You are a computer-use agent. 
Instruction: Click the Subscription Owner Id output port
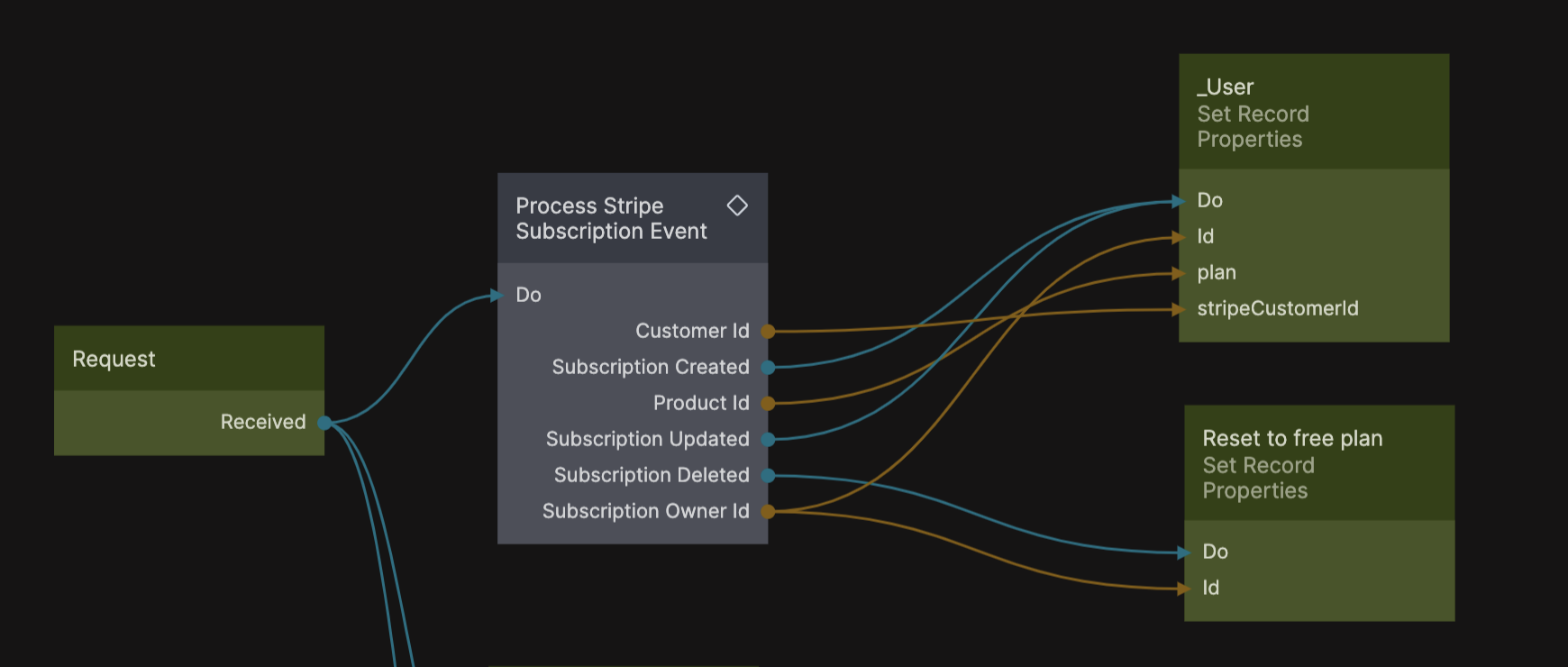pos(768,511)
